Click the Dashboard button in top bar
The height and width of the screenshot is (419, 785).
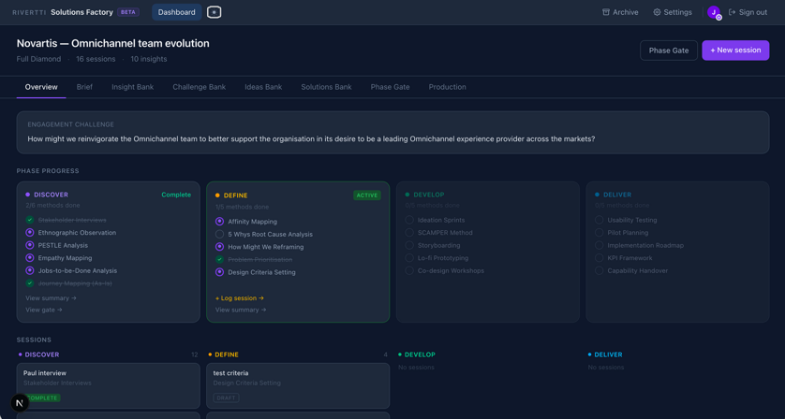[x=177, y=12]
